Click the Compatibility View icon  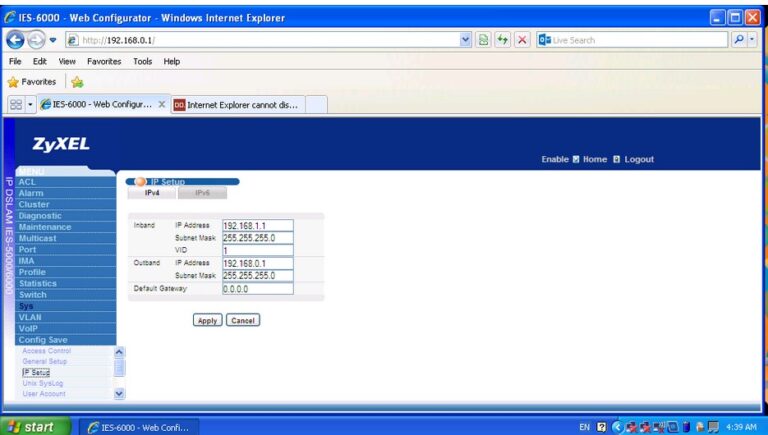[x=483, y=40]
